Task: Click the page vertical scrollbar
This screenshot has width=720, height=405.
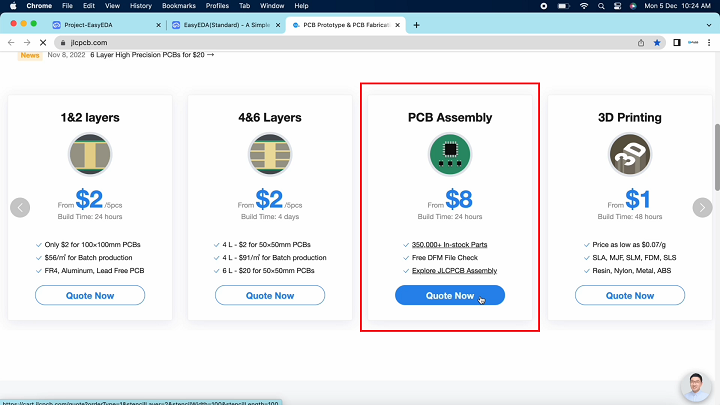Action: (x=717, y=156)
